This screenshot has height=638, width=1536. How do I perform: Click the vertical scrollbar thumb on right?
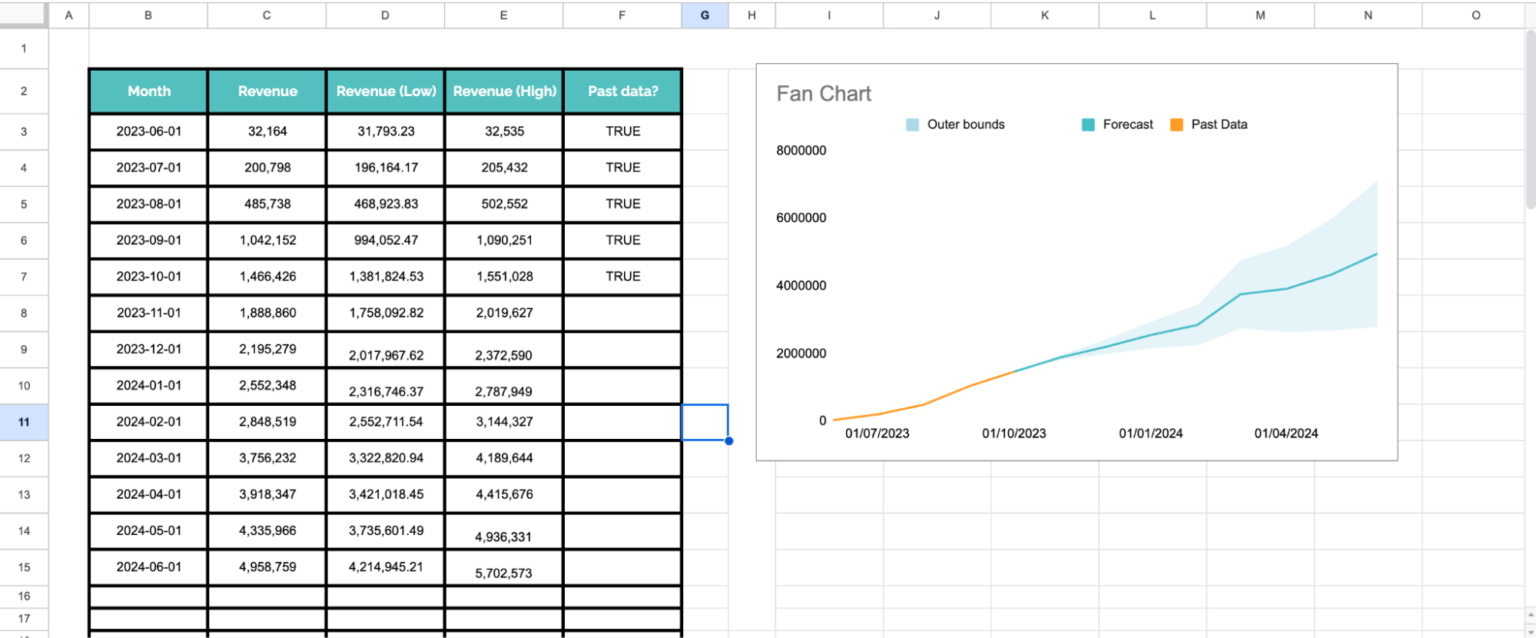coord(1530,120)
